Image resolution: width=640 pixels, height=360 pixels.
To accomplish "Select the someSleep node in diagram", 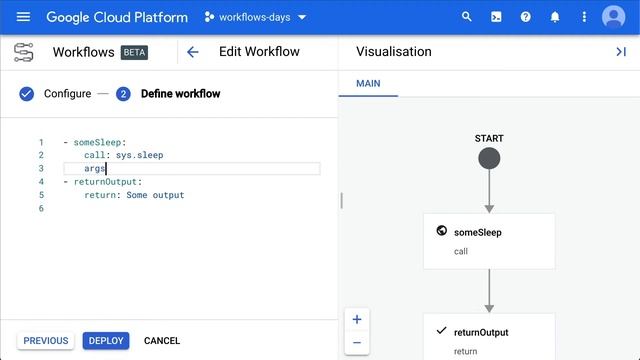I will click(x=489, y=241).
